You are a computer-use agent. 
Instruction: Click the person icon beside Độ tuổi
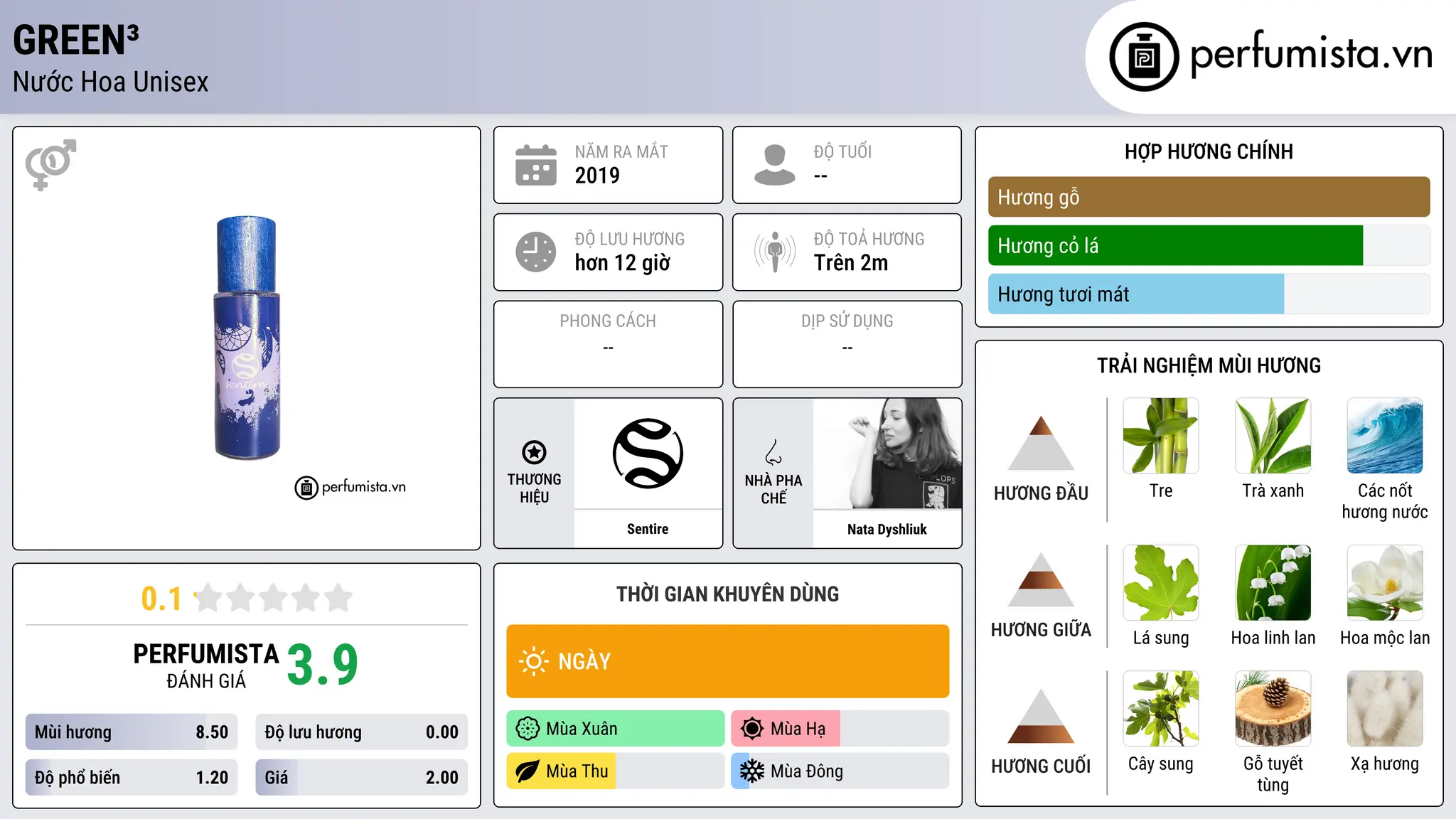coord(774,165)
